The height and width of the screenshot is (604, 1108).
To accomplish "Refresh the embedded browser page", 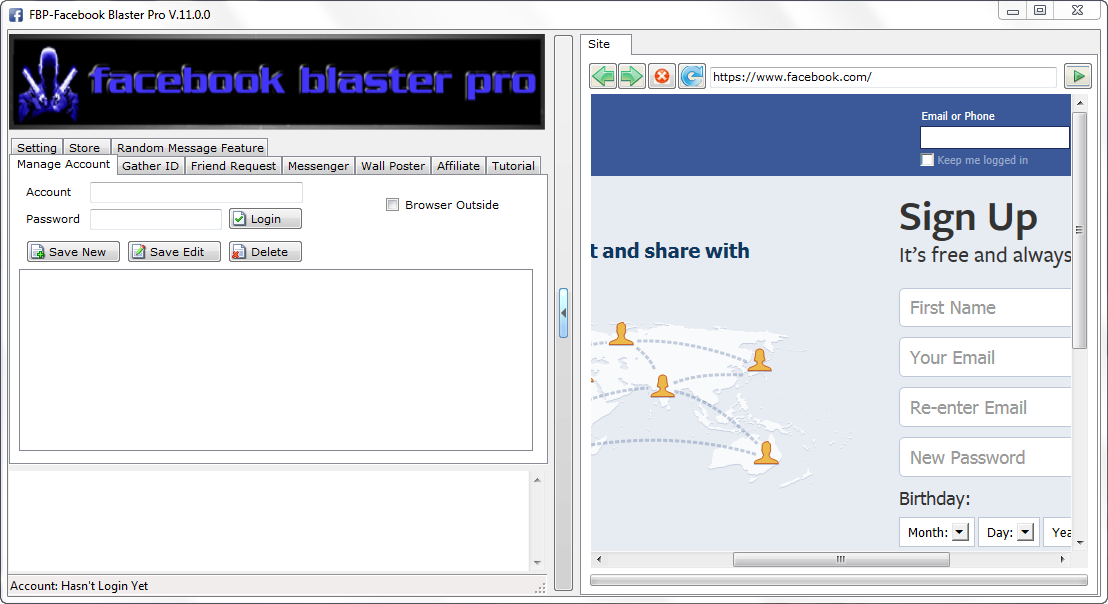I will [692, 76].
